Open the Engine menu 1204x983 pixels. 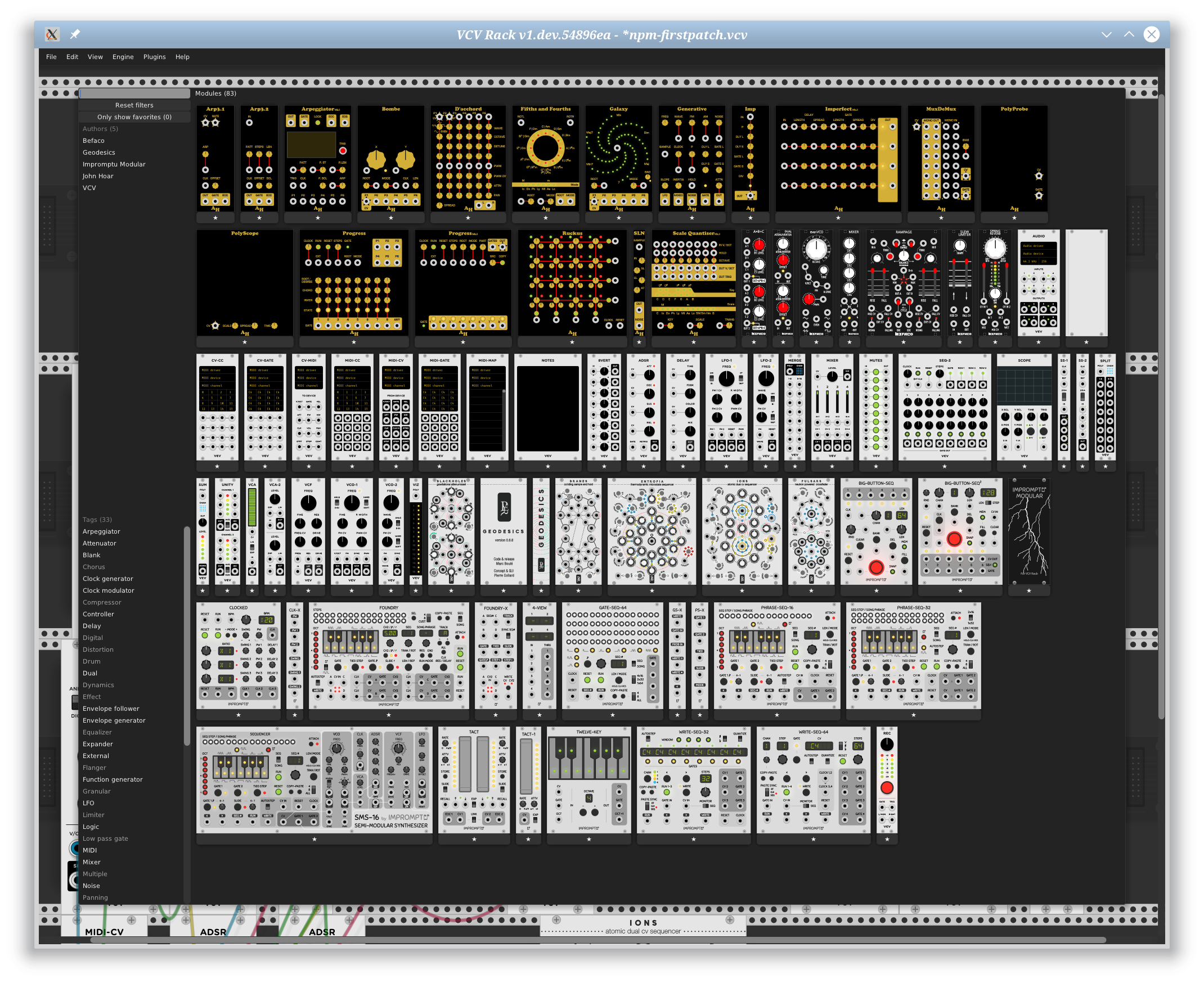[x=123, y=57]
